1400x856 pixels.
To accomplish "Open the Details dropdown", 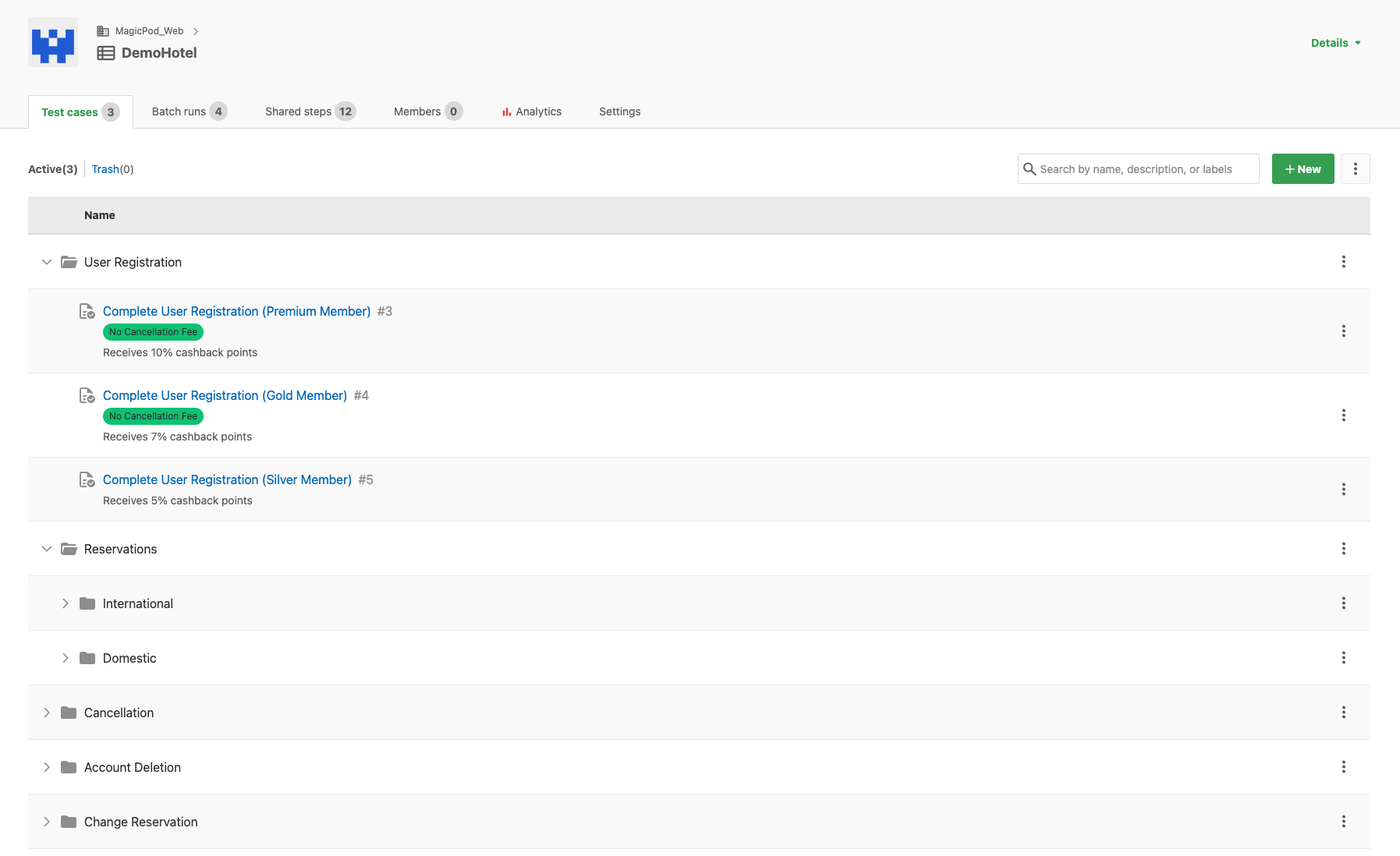I will (x=1335, y=43).
